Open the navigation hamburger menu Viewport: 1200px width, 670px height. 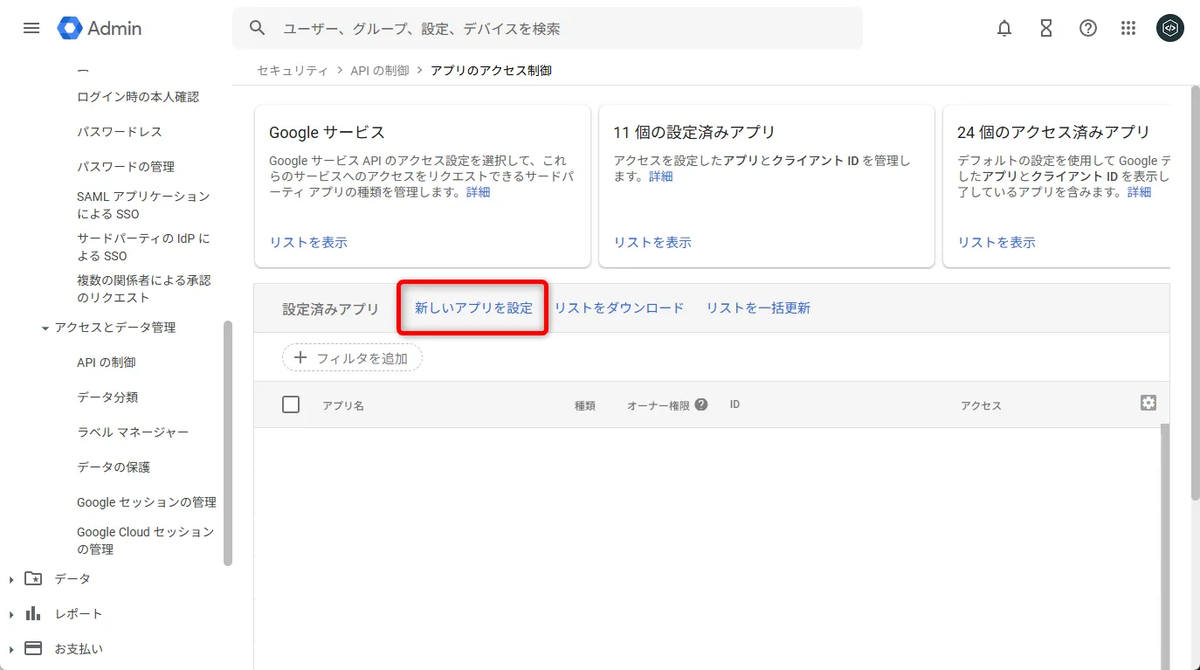tap(31, 27)
